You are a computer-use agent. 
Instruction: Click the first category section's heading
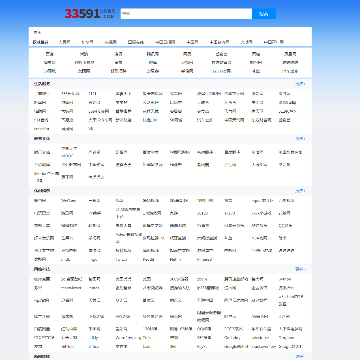tap(42, 84)
